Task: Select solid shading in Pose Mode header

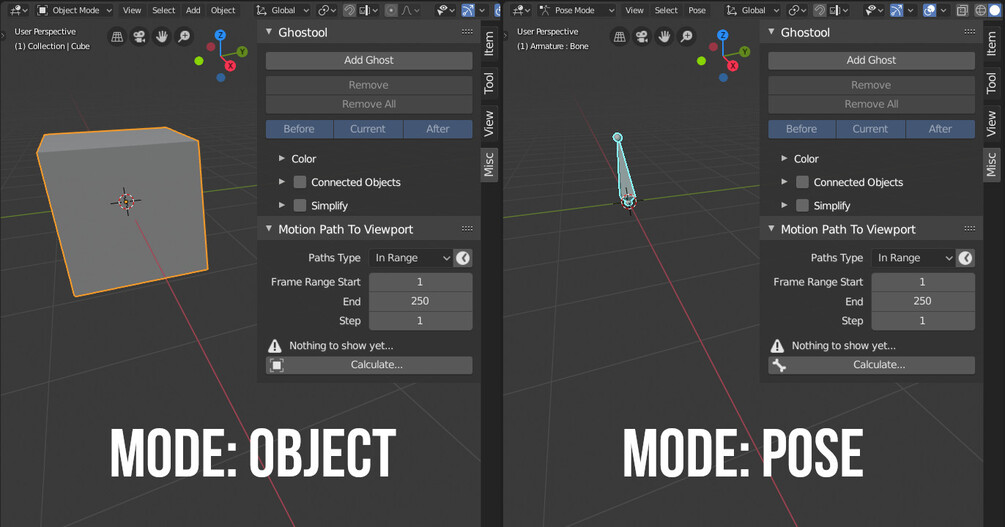Action: click(995, 10)
